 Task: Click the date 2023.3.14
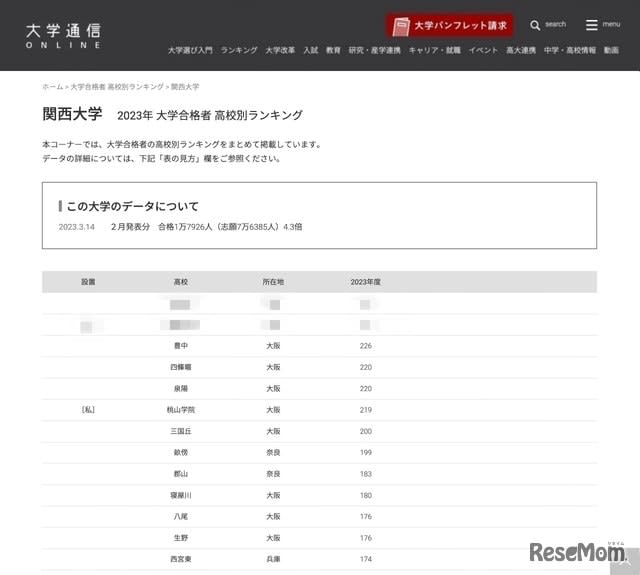77,227
